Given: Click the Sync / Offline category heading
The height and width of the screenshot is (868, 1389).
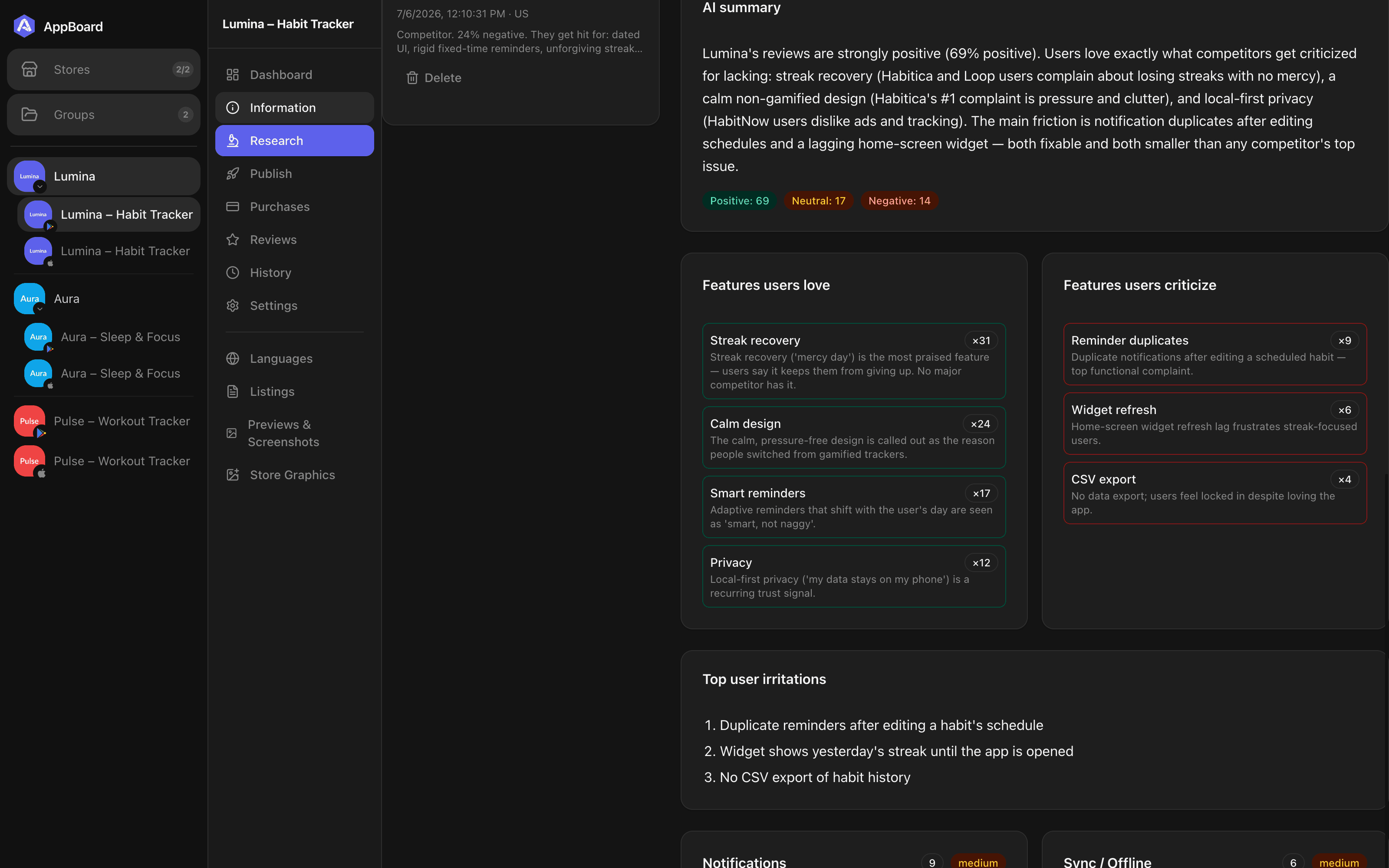Looking at the screenshot, I should (x=1107, y=862).
